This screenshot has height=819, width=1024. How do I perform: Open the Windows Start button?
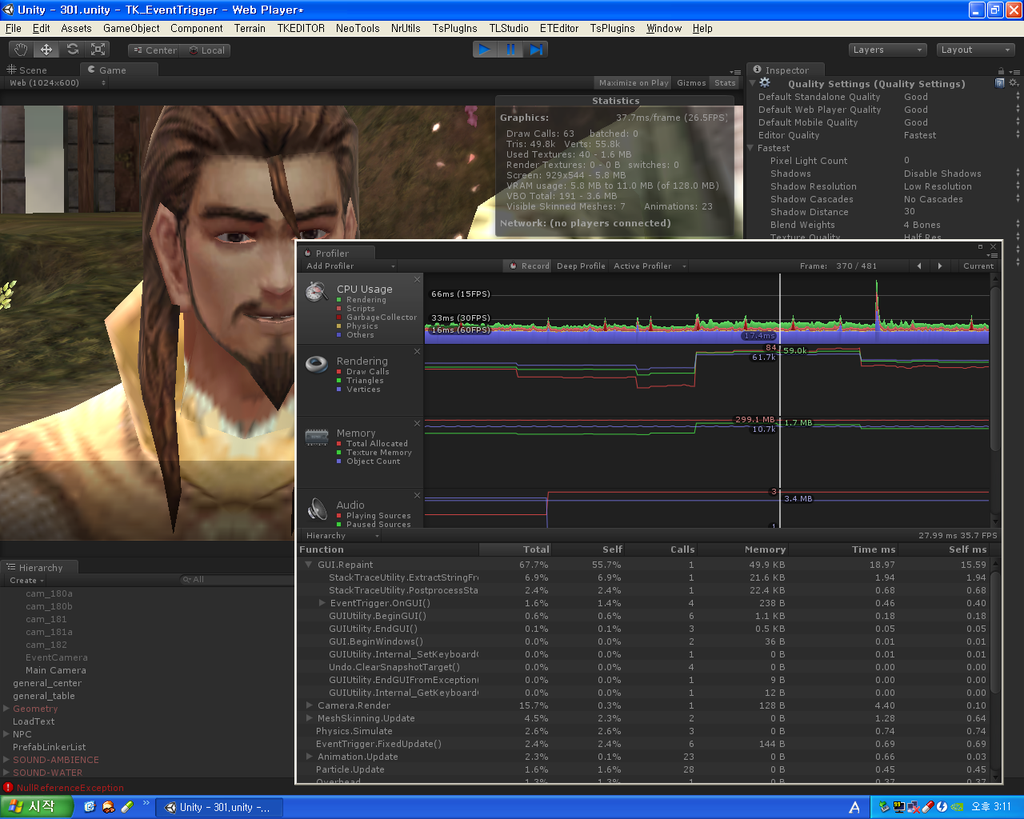37,807
